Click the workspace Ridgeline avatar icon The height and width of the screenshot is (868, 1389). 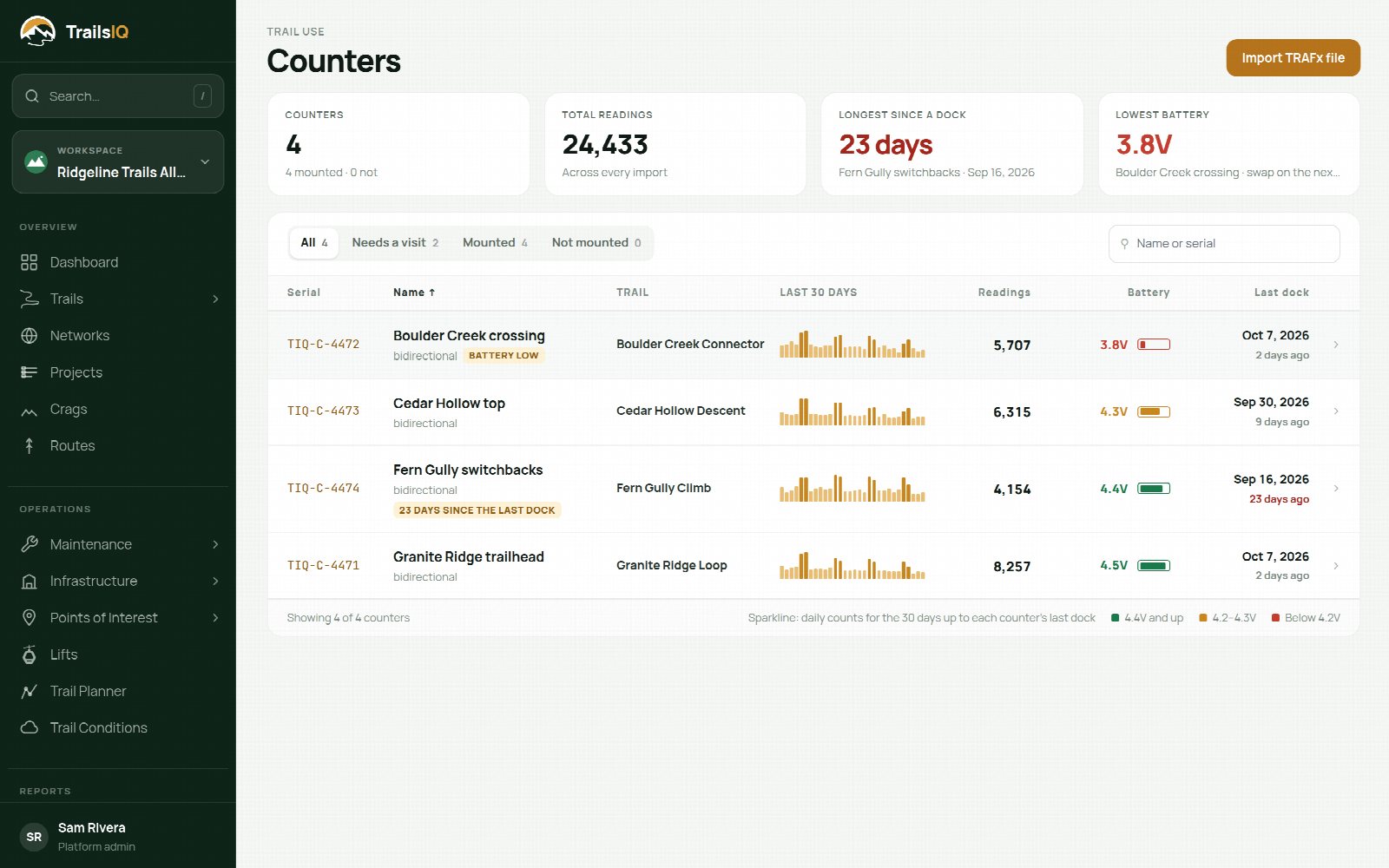click(x=36, y=161)
